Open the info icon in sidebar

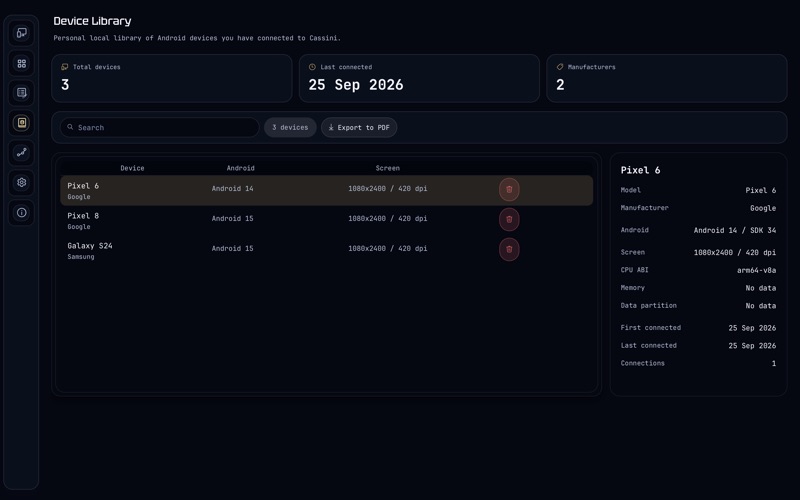pos(21,212)
